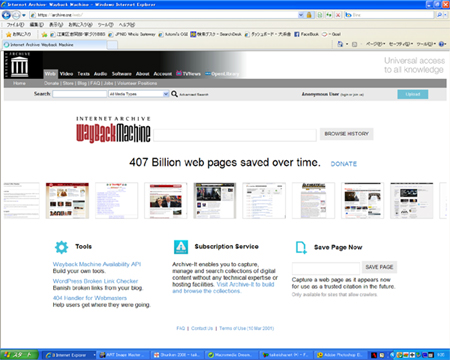Viewport: 450px width, 360px height.
Task: Click the browser Stop (red X) icon
Action: tap(338, 15)
